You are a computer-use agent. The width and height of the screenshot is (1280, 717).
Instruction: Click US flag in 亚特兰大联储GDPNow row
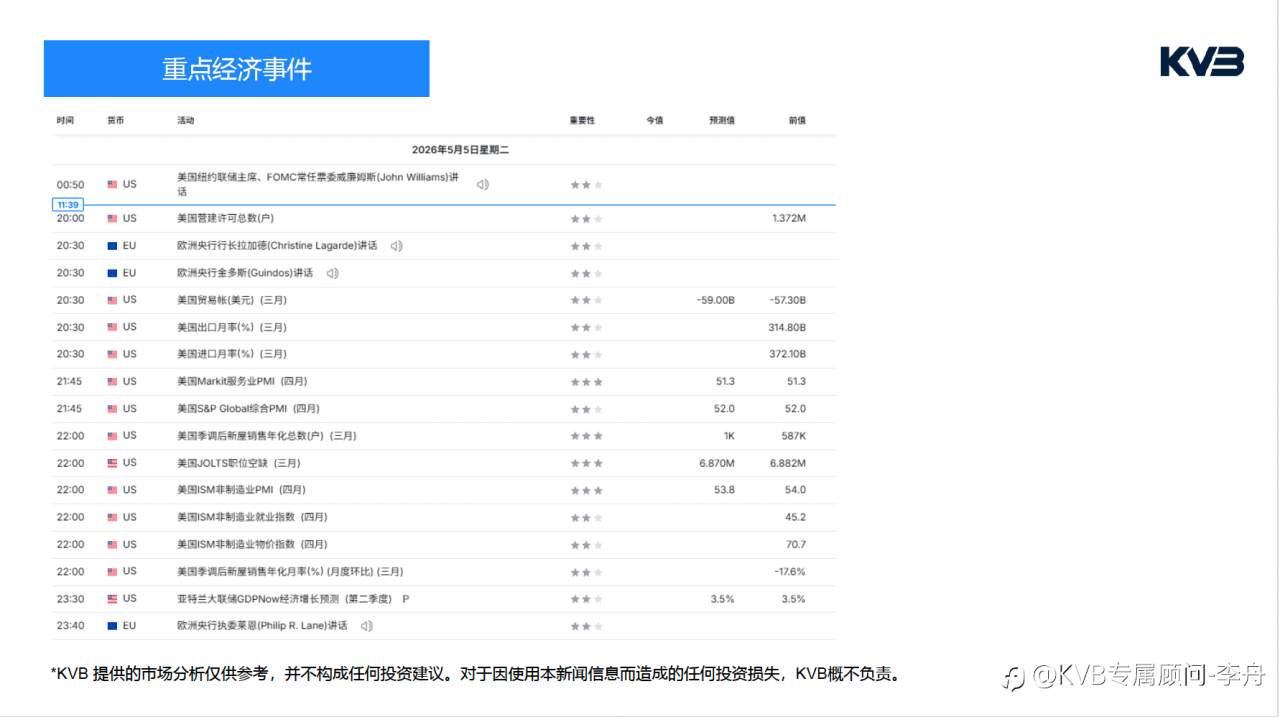(113, 599)
